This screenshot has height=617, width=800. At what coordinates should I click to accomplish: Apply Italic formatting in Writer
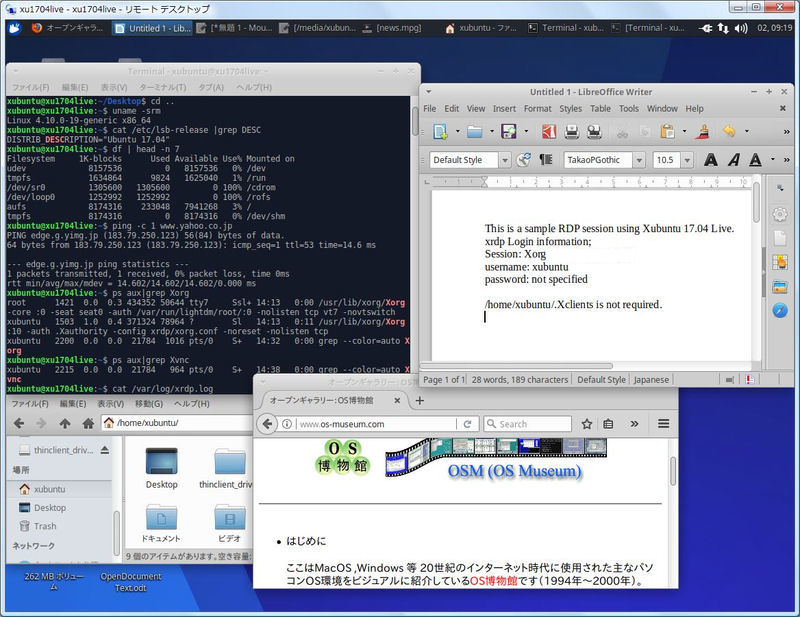[x=734, y=160]
